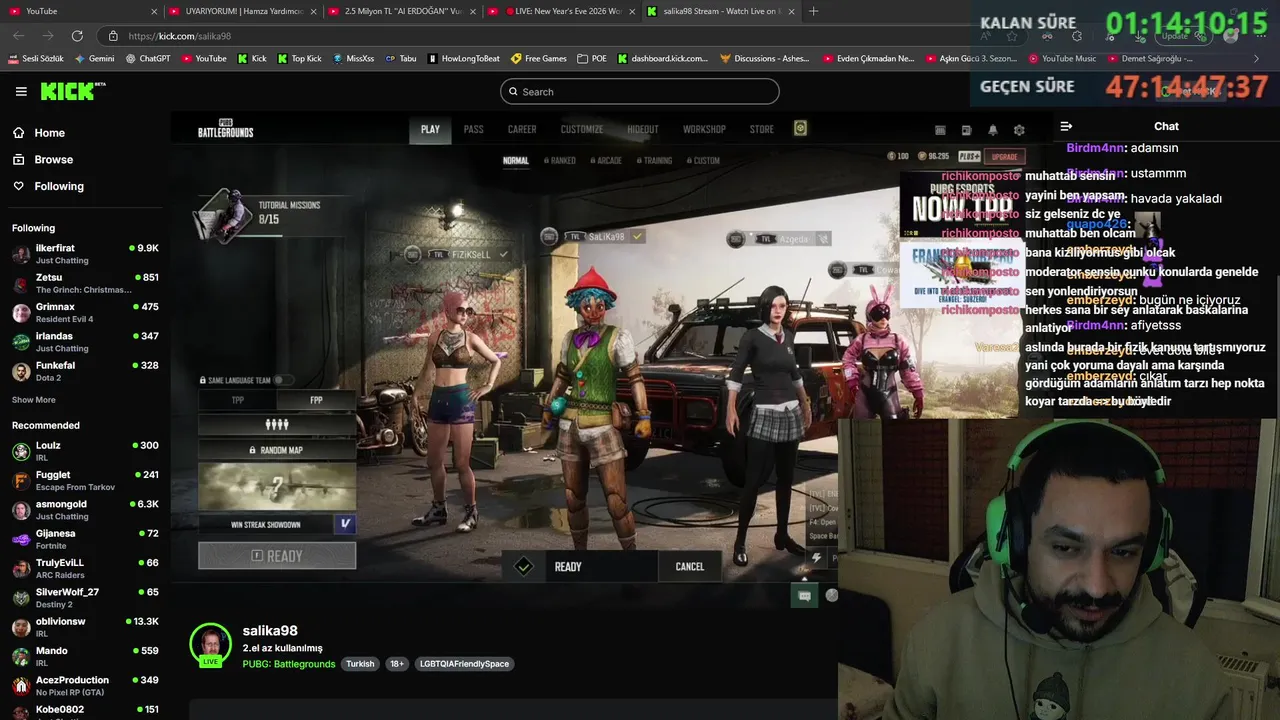Switch to the PASS tab
1280x720 pixels.
coord(473,129)
